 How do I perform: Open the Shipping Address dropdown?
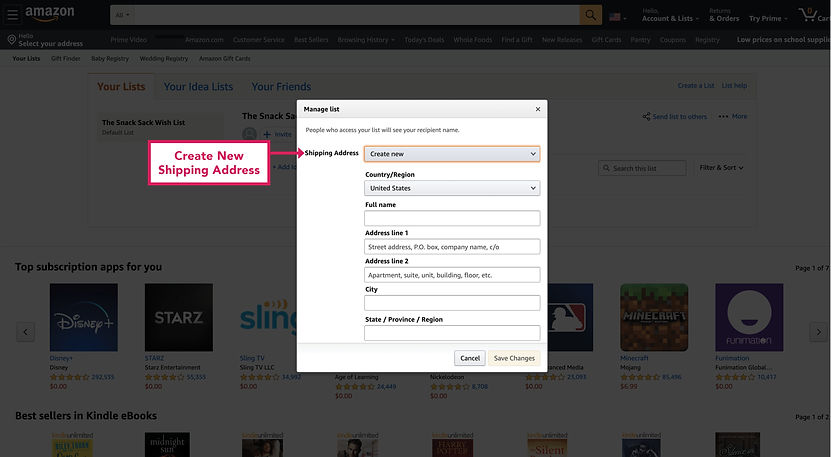(x=452, y=154)
